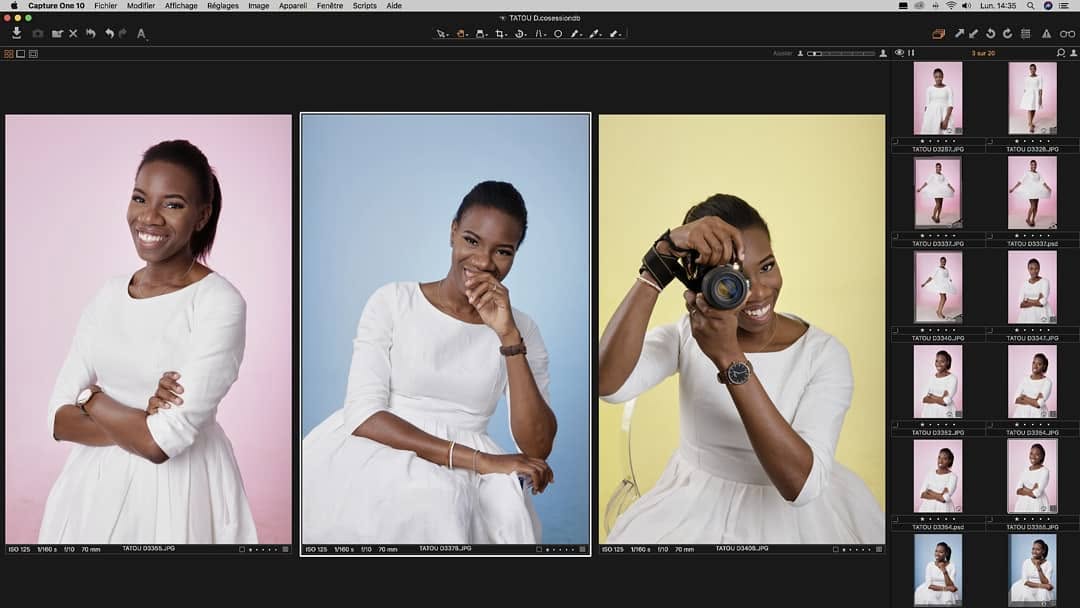This screenshot has height=608, width=1080.
Task: Open the Image menu
Action: tap(258, 6)
